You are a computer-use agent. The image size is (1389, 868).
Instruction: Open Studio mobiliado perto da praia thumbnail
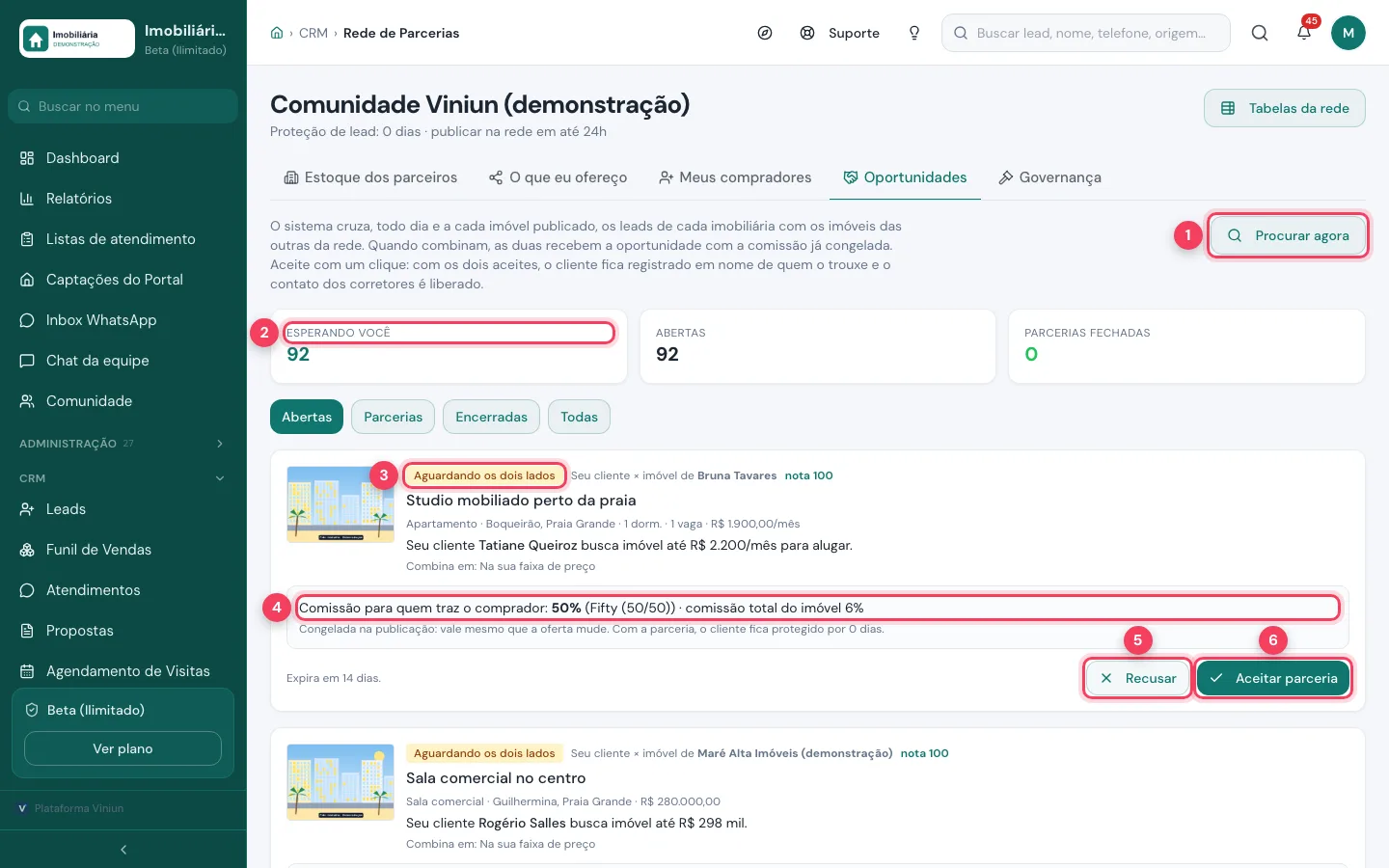[x=340, y=504]
